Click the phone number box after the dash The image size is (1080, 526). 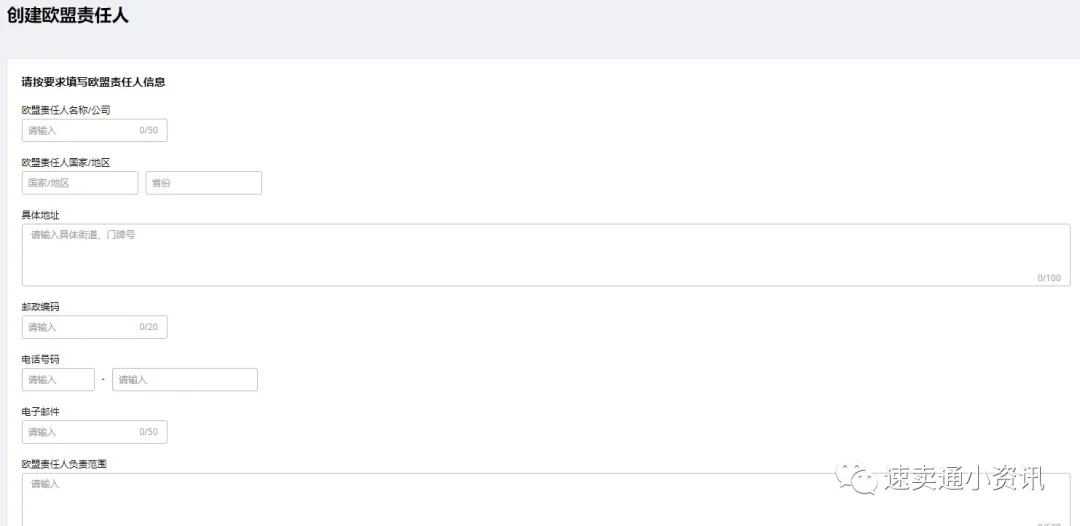(185, 379)
